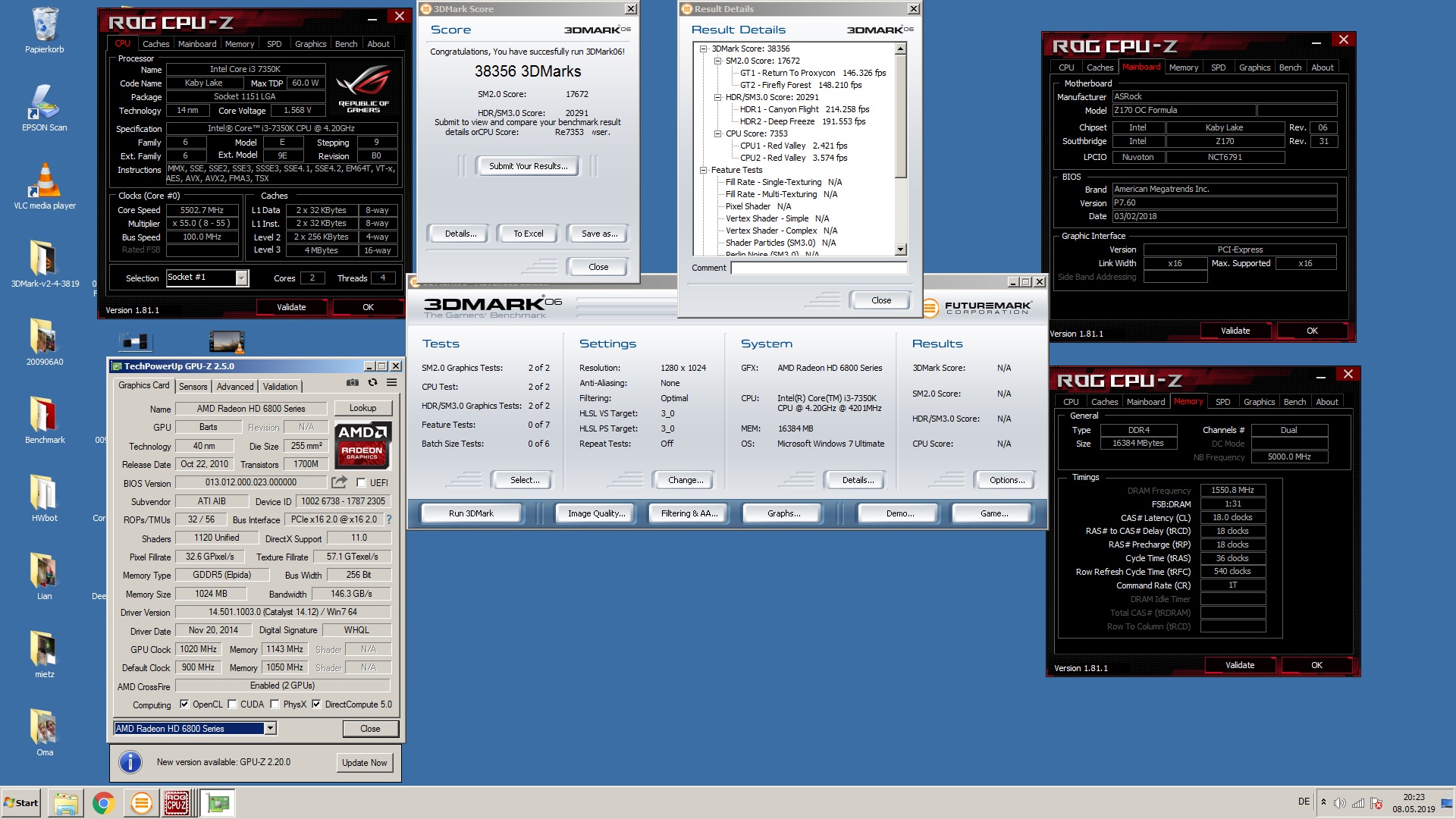Click the info icon in GPU-Z update bar
Screen dimensions: 1456x819
coord(130,762)
